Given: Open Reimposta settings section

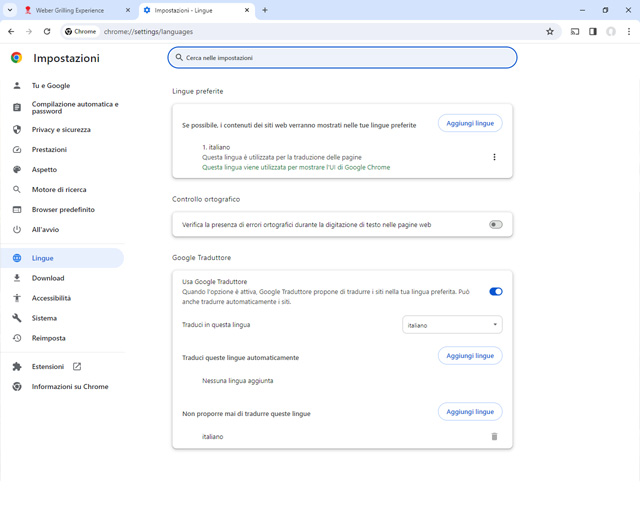Looking at the screenshot, I should coord(62,338).
